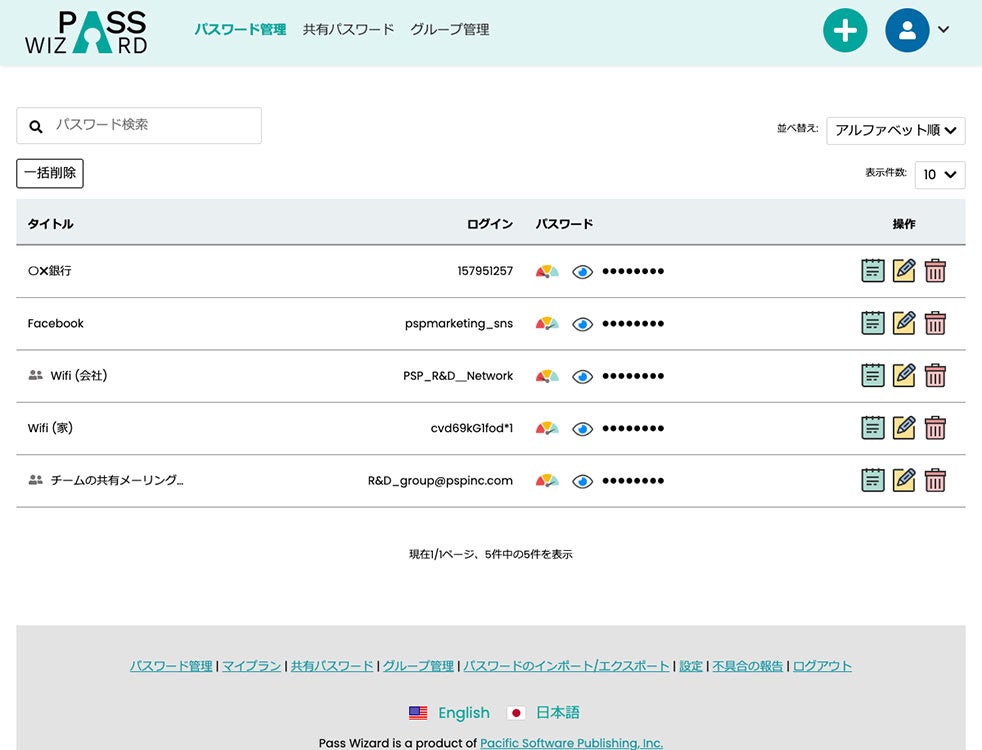Go to グループ管理 tab
The height and width of the screenshot is (750, 982).
[449, 30]
